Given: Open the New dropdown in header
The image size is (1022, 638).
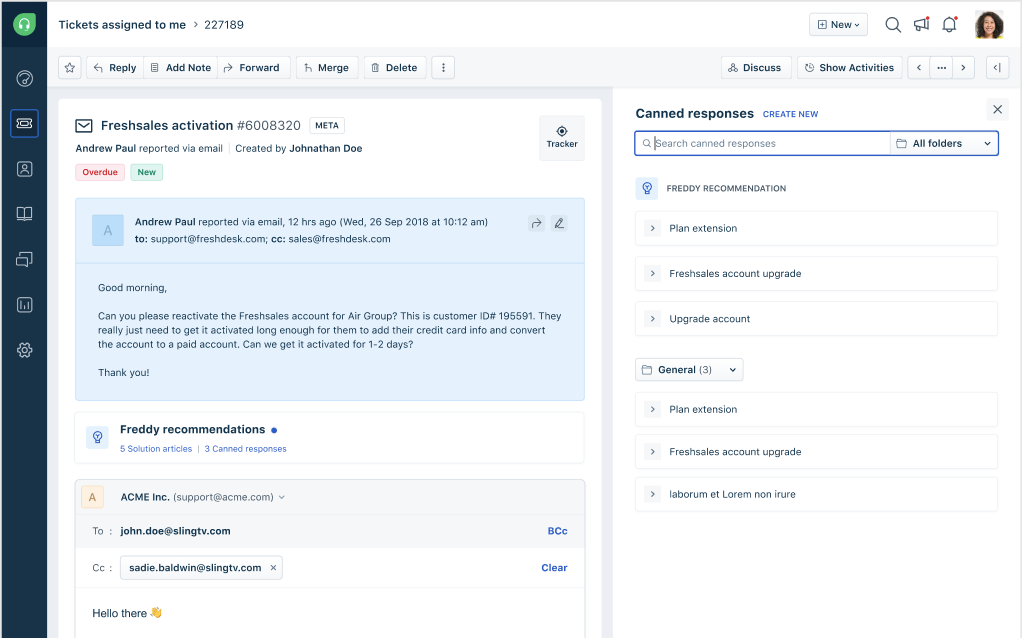Looking at the screenshot, I should 838,25.
